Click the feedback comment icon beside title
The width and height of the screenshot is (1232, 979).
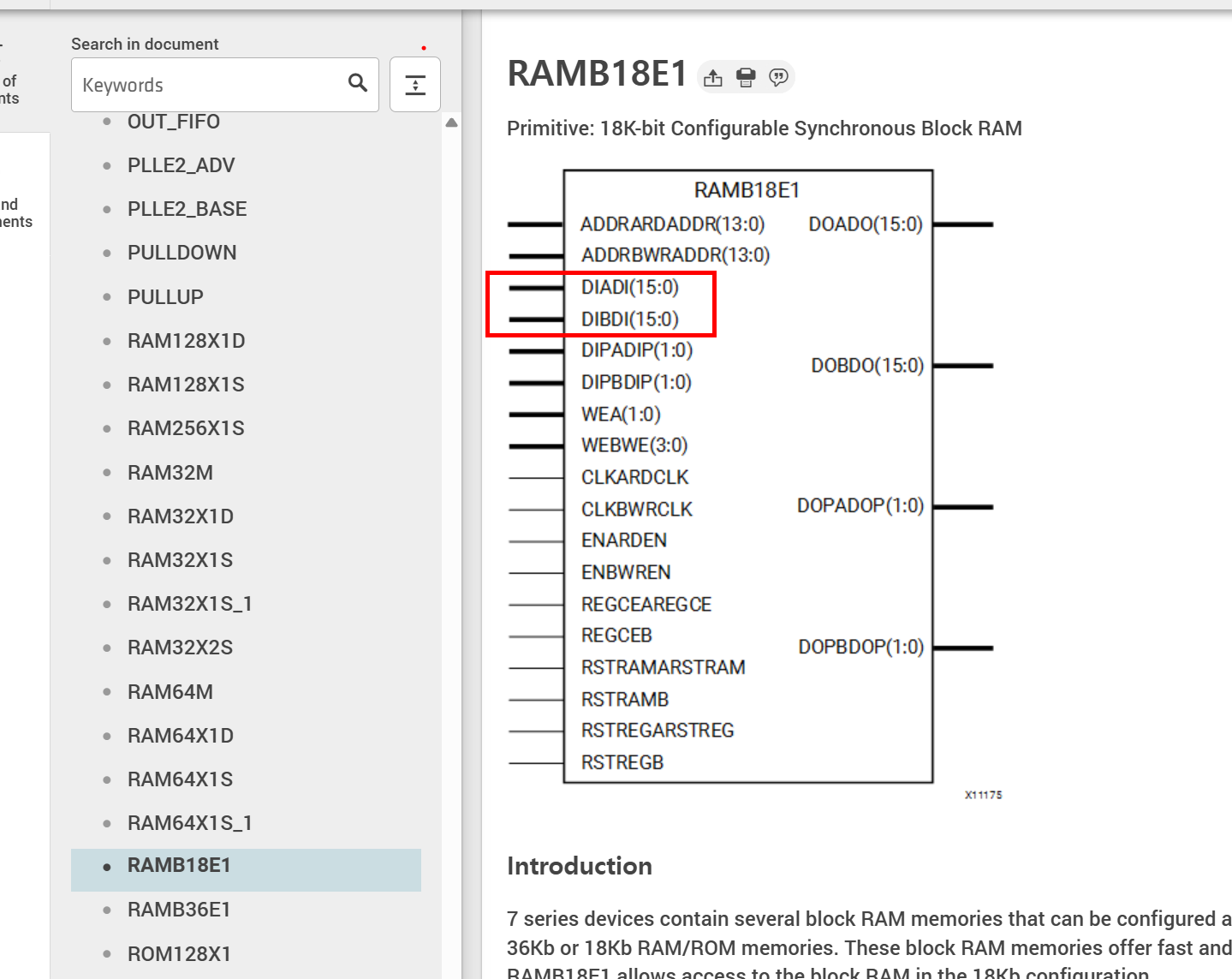click(778, 78)
